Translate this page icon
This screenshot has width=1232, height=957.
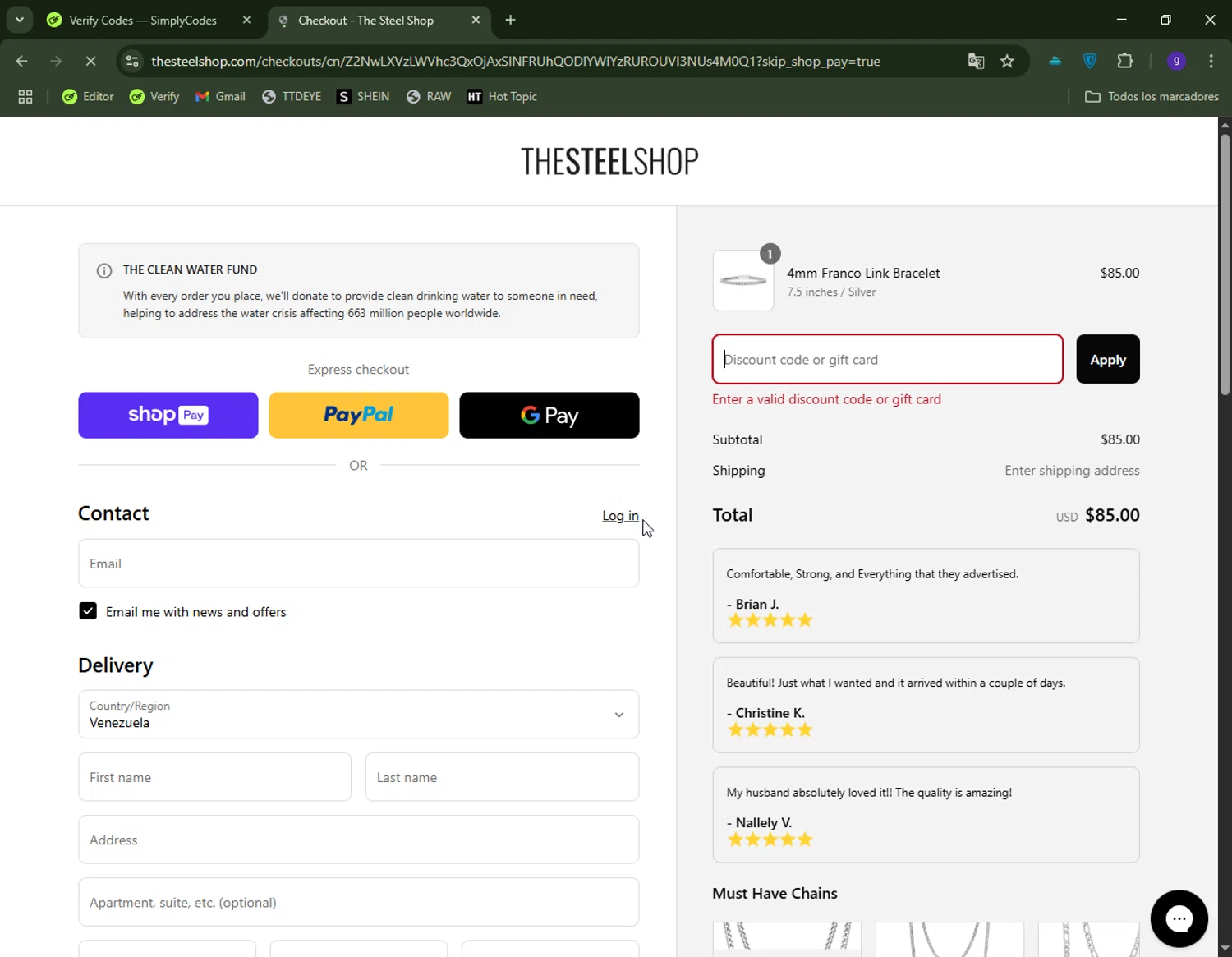click(976, 61)
